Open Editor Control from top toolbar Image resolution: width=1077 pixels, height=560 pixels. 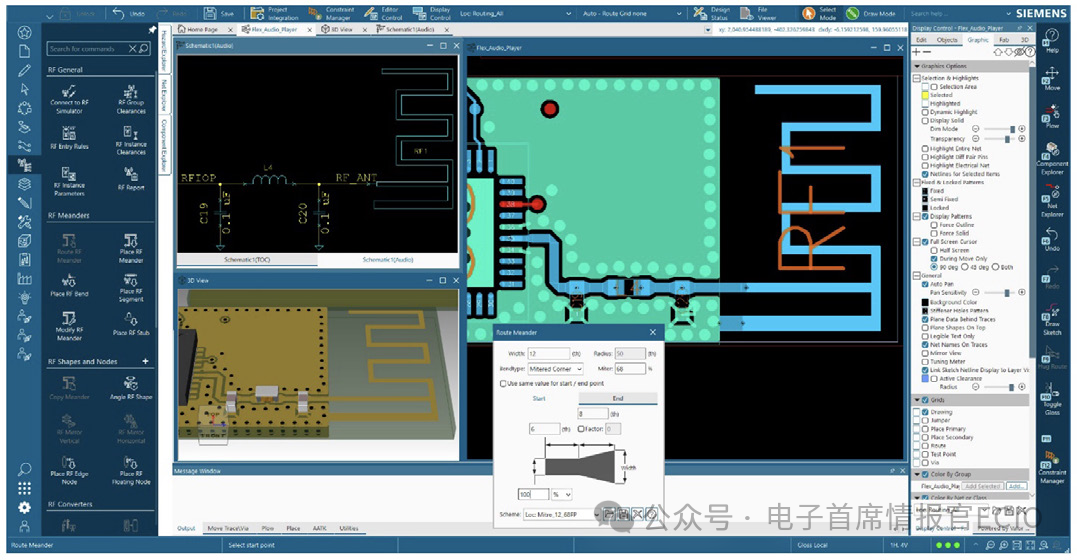click(383, 14)
